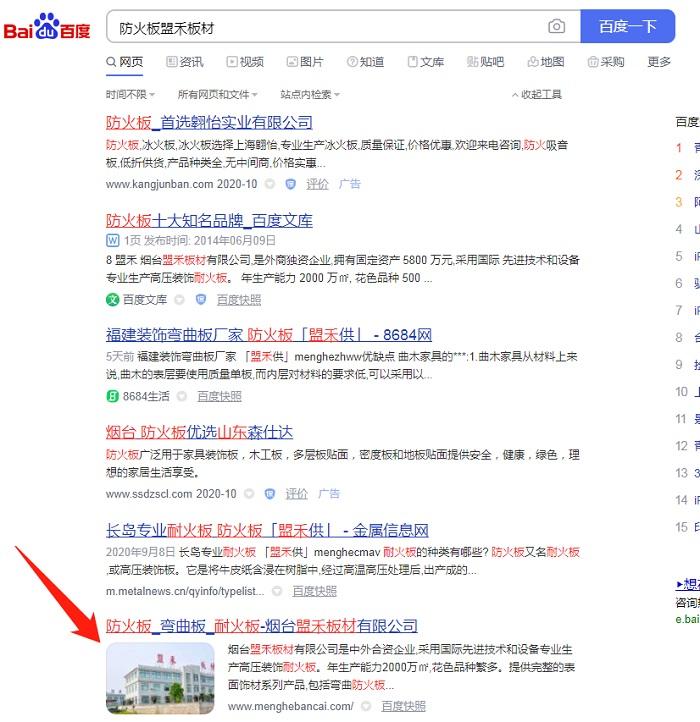This screenshot has height=722, width=700.
Task: Open 百度快照 for menghebancai.com result
Action: pyautogui.click(x=403, y=706)
